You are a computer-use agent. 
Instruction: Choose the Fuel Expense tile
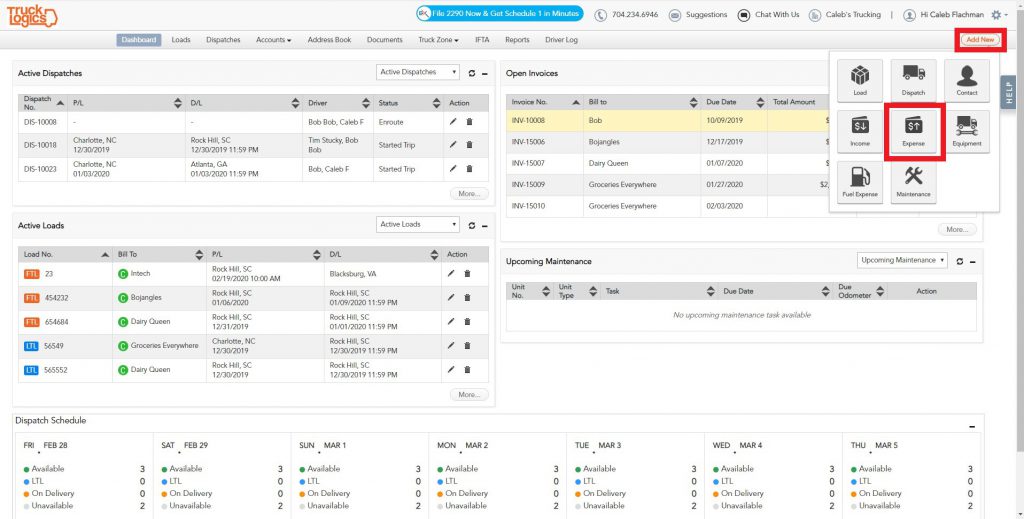859,182
